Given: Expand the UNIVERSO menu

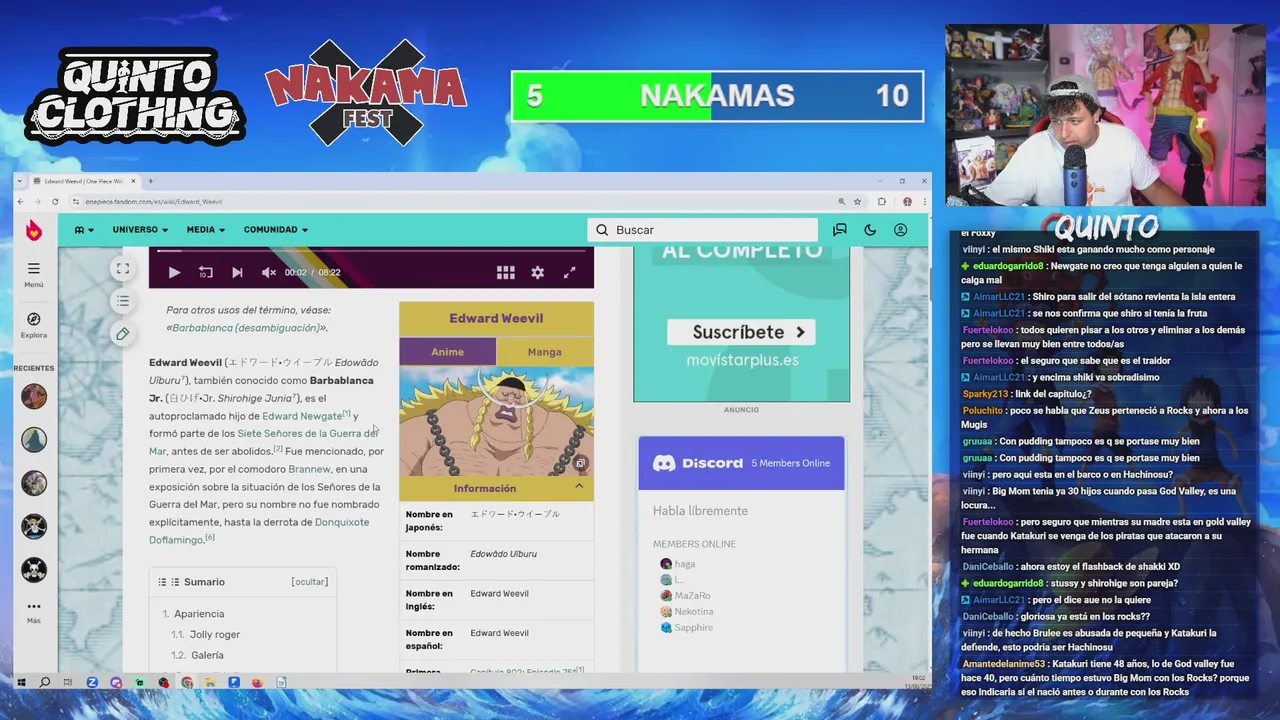Looking at the screenshot, I should click(140, 230).
